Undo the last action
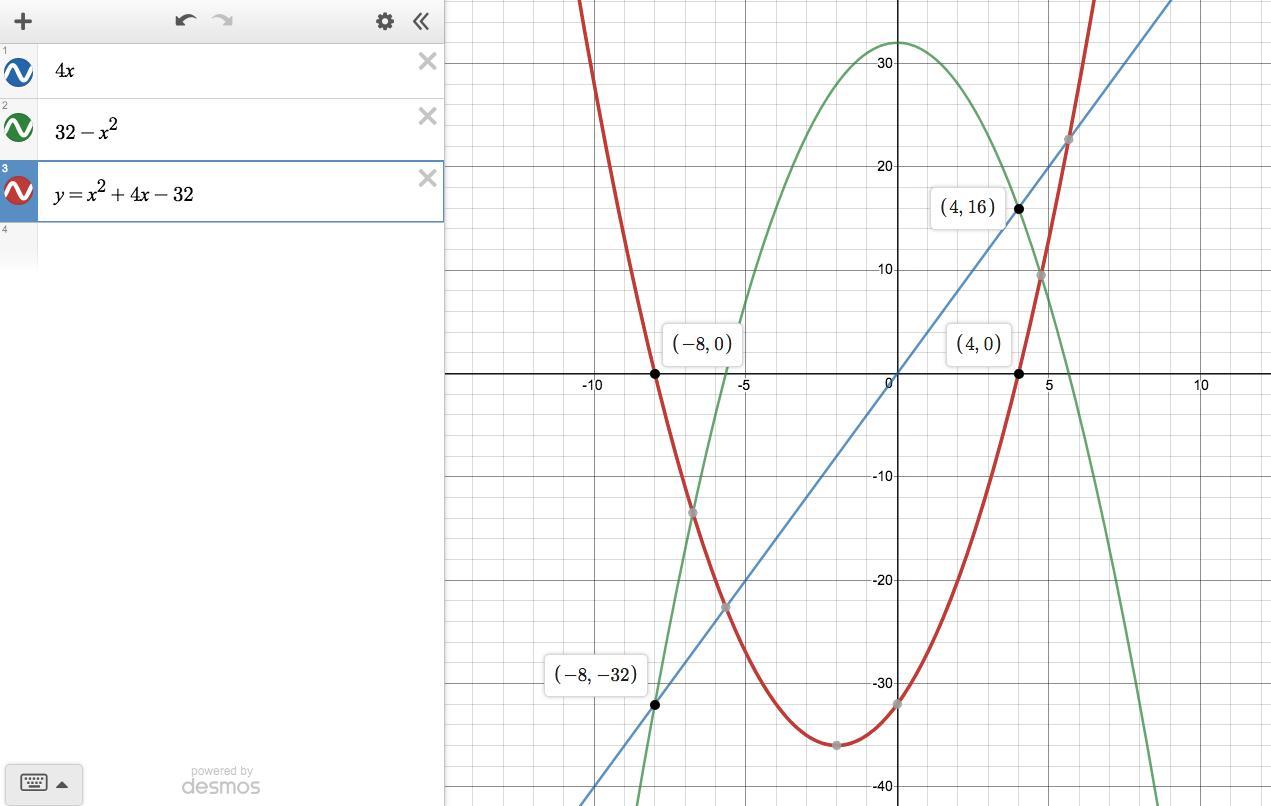The image size is (1271, 806). tap(185, 20)
